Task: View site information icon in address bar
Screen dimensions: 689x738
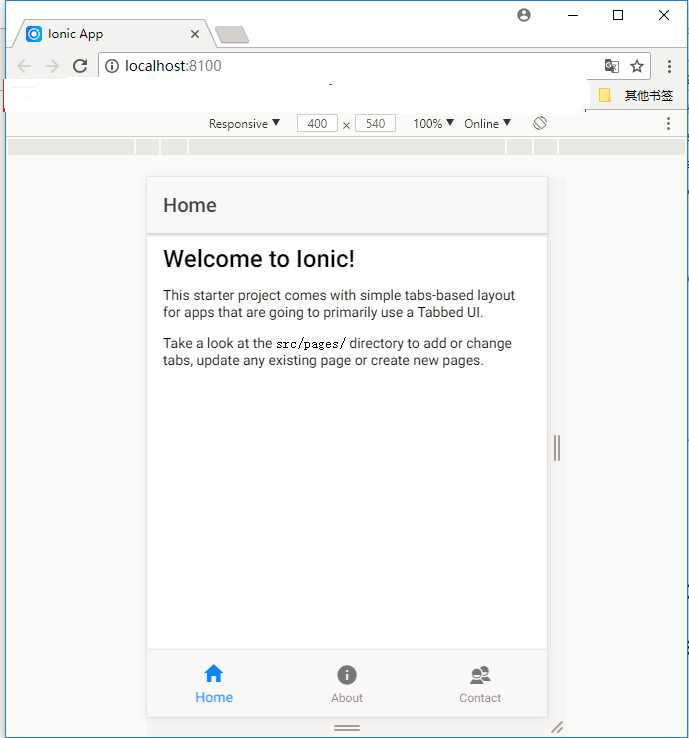Action: click(112, 66)
